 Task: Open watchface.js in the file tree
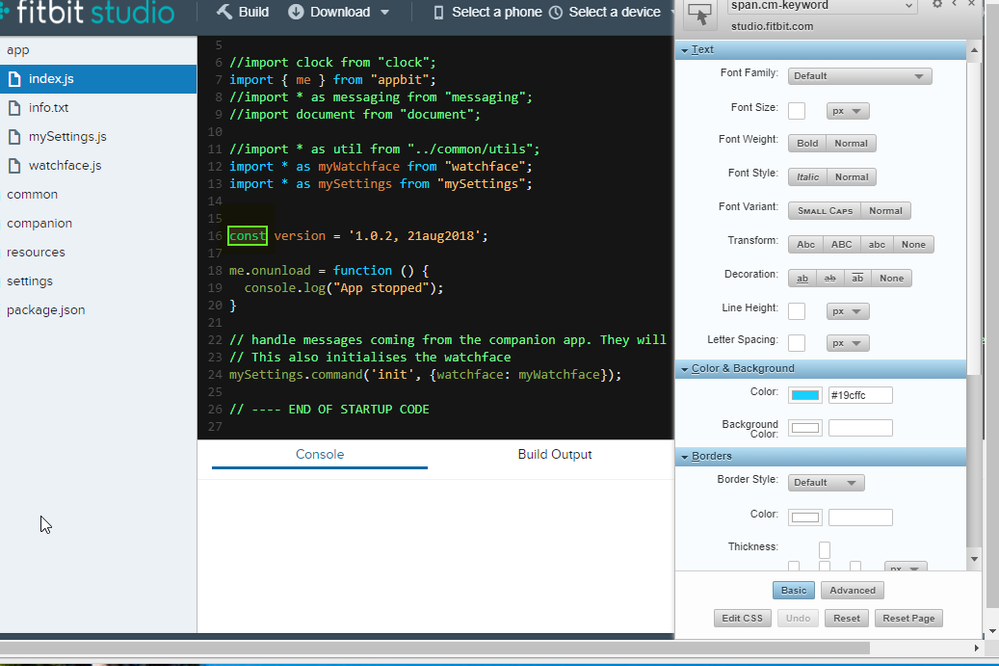coord(65,165)
